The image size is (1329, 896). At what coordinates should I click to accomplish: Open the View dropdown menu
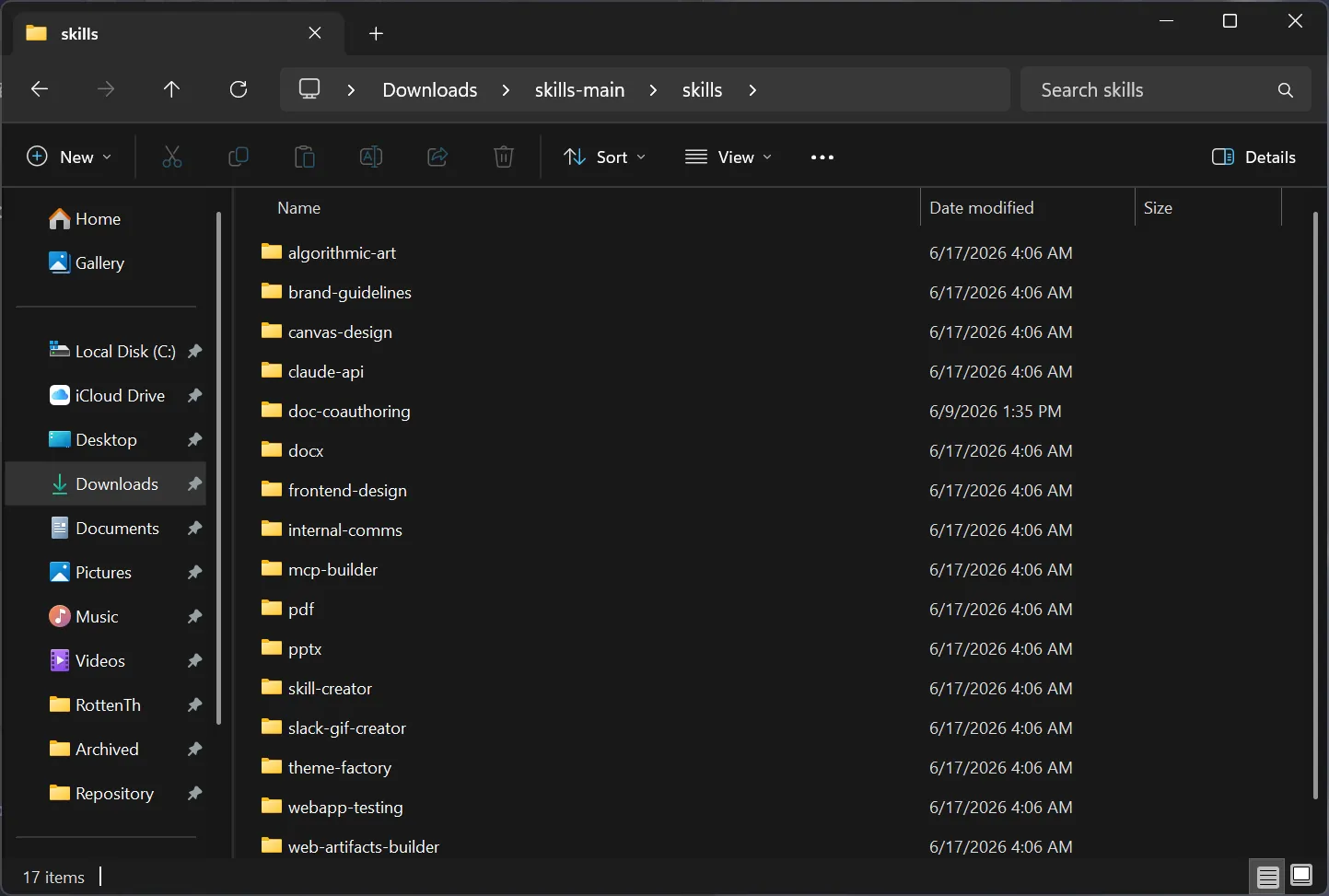(x=729, y=157)
